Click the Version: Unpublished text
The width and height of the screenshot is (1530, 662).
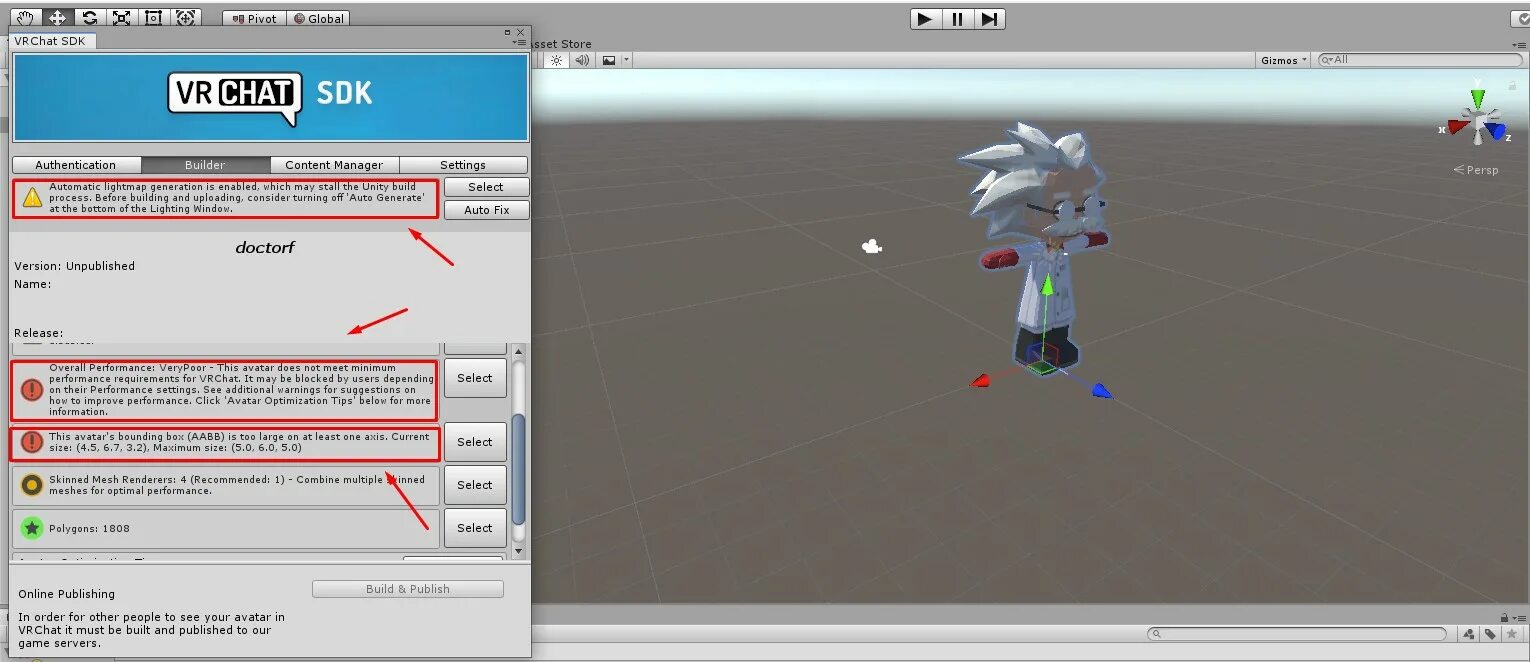(x=74, y=266)
